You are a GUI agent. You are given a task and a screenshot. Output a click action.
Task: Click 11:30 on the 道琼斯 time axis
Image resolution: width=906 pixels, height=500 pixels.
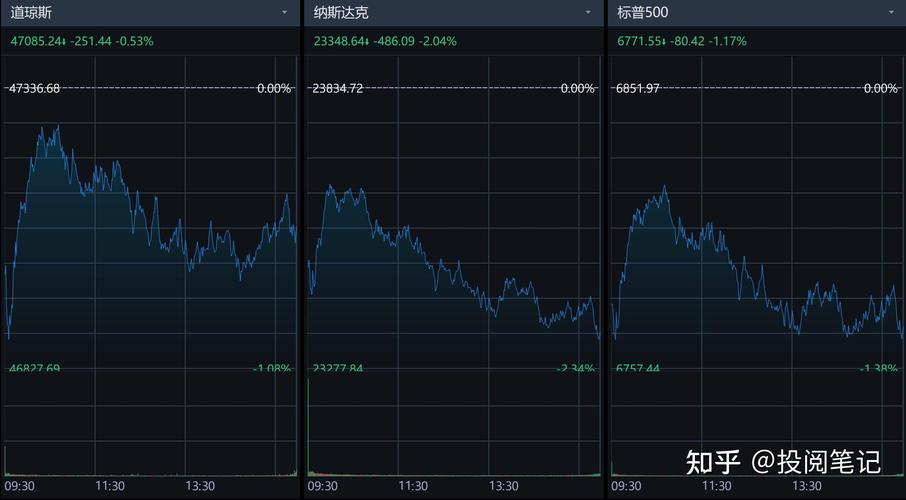click(x=110, y=486)
